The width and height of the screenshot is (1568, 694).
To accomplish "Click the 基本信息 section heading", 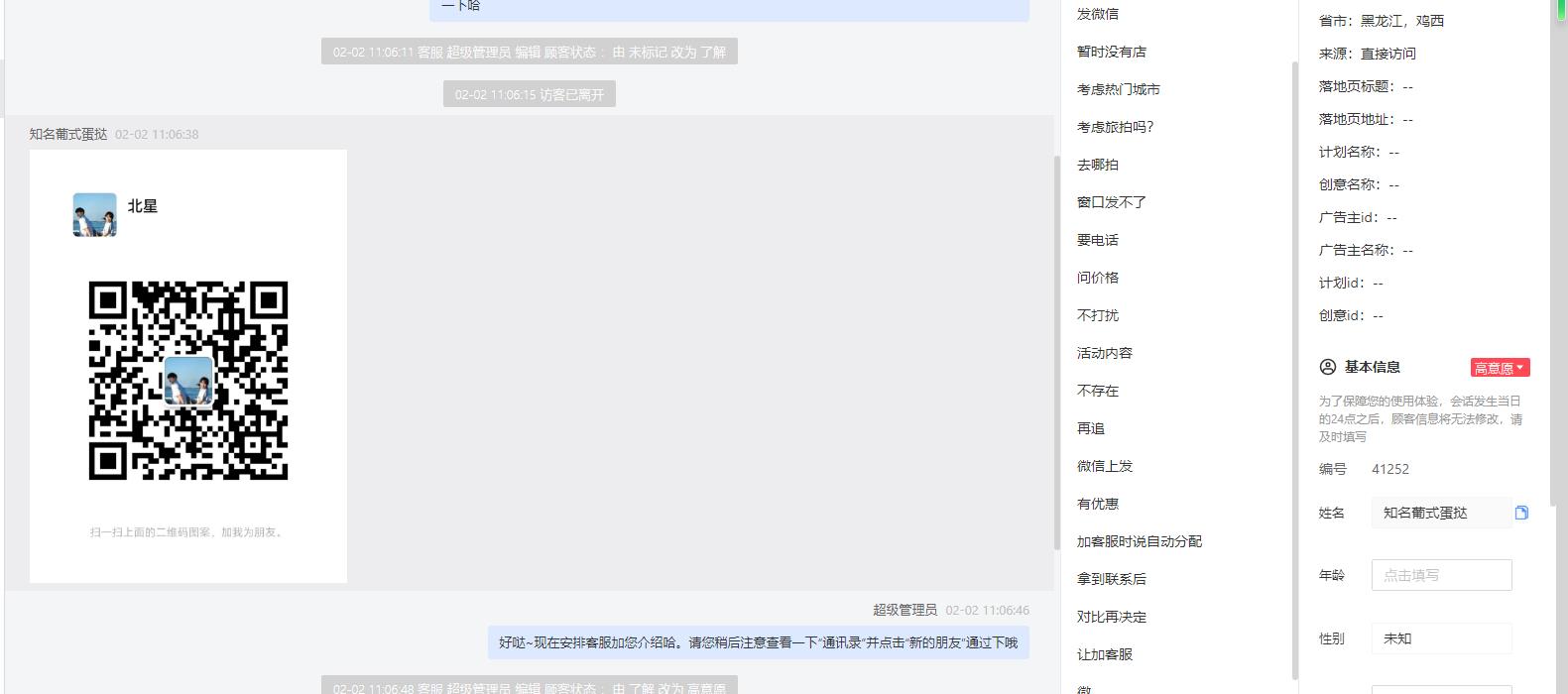I will 1373,367.
